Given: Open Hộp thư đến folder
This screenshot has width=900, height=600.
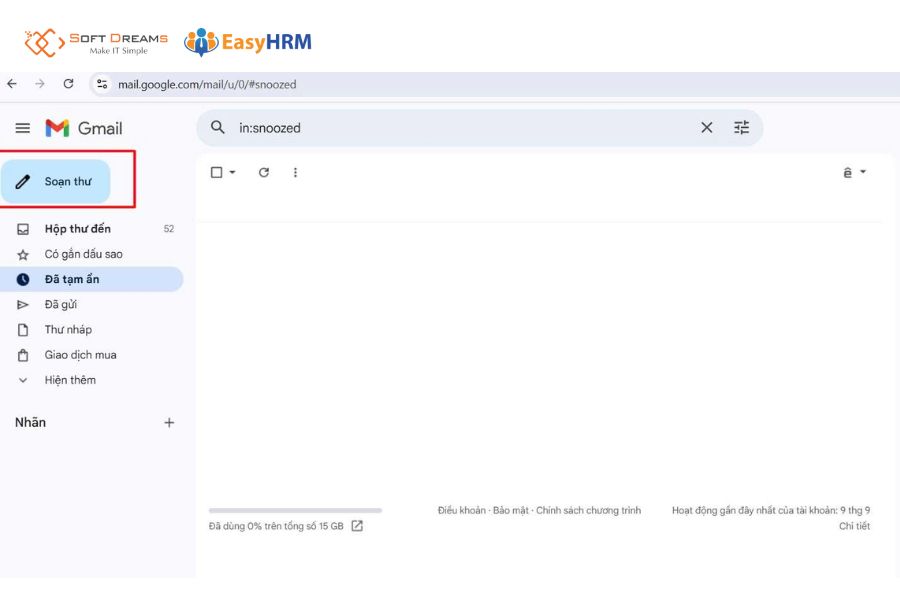Looking at the screenshot, I should 77,229.
